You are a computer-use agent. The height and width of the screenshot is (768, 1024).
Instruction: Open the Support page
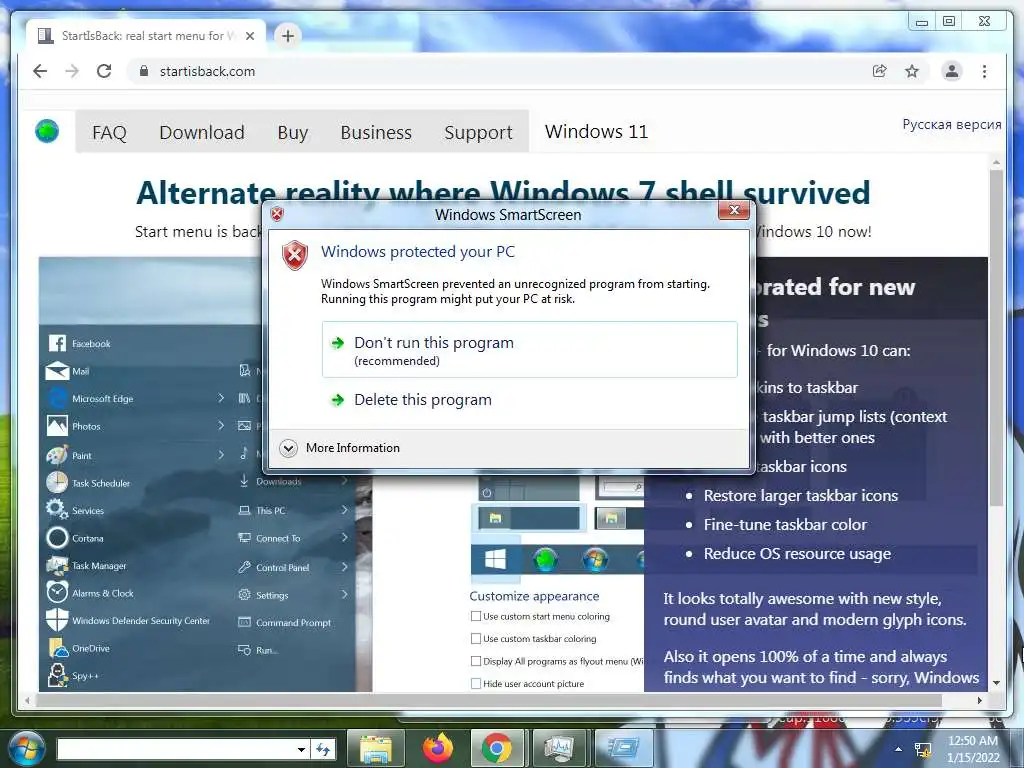coord(479,133)
